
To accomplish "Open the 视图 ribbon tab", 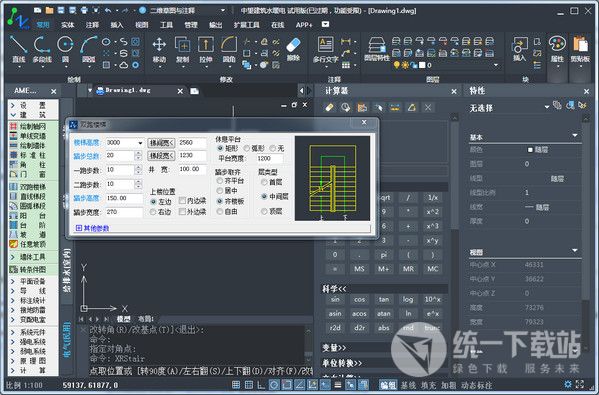I will coord(141,25).
